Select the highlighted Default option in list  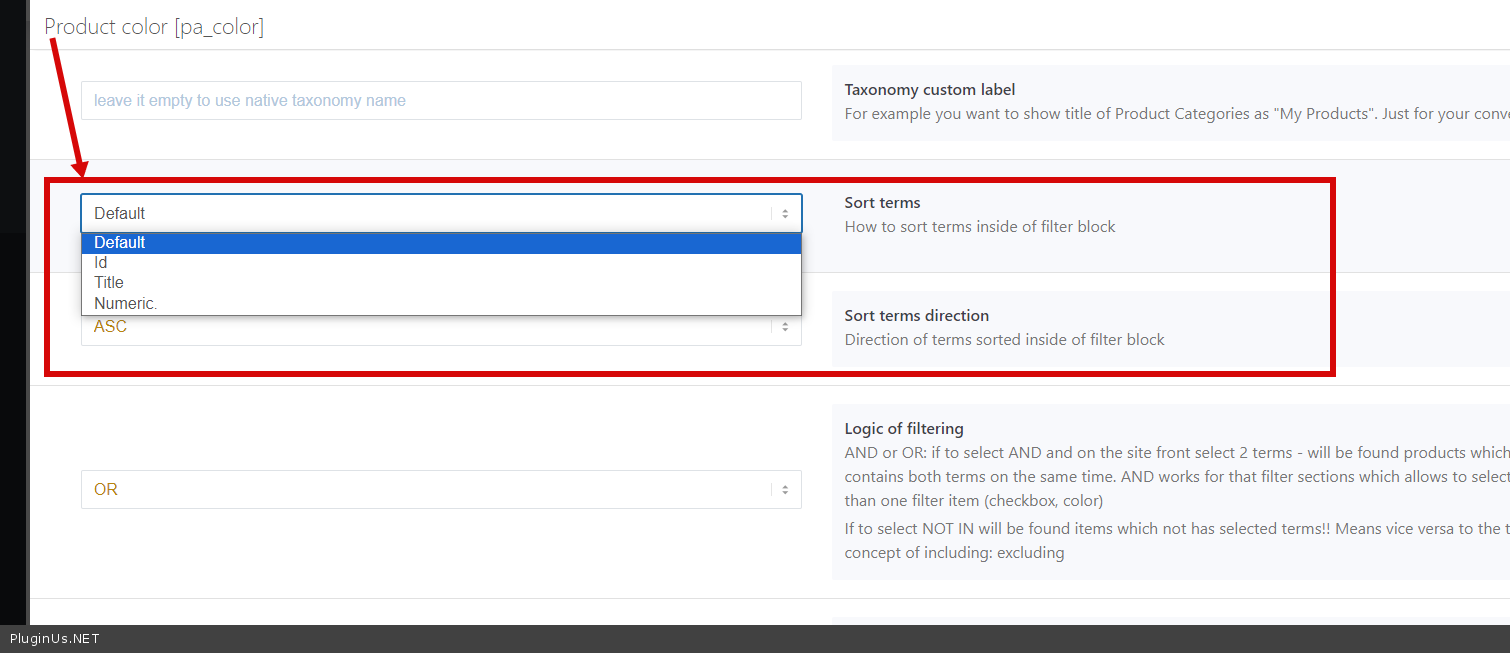(x=441, y=243)
